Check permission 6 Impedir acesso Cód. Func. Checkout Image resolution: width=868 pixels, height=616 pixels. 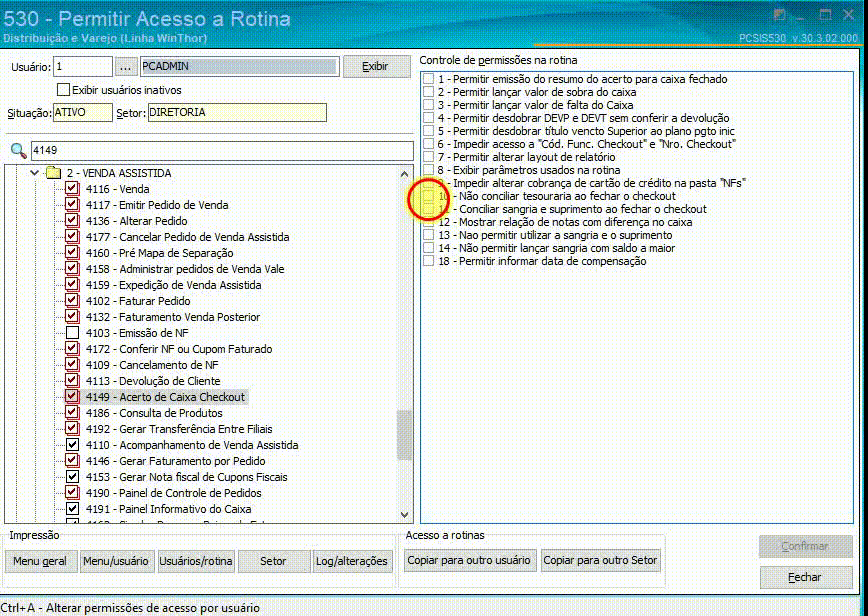tap(428, 144)
